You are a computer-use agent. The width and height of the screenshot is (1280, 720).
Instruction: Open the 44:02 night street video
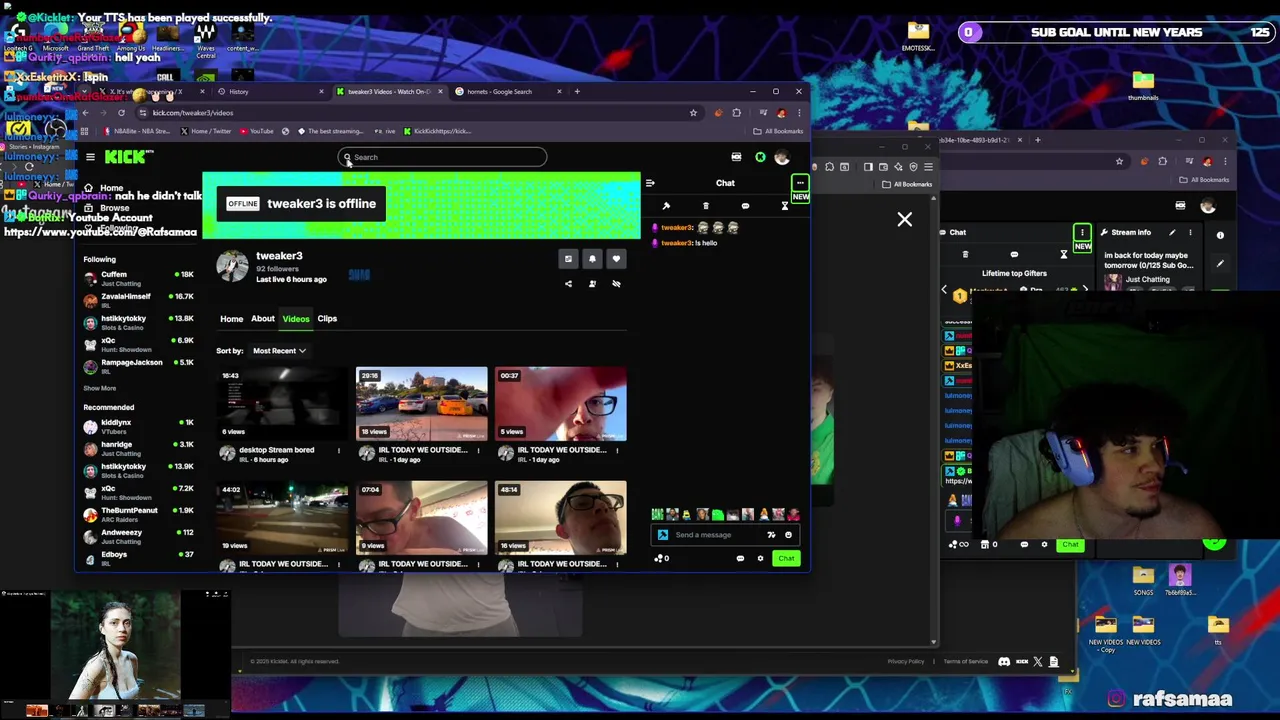[282, 518]
